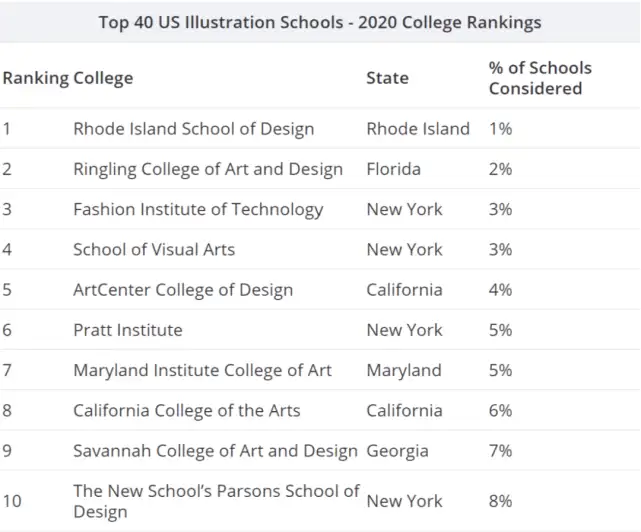Select Ringling College of Art and Design
641x532 pixels.
[x=207, y=169]
